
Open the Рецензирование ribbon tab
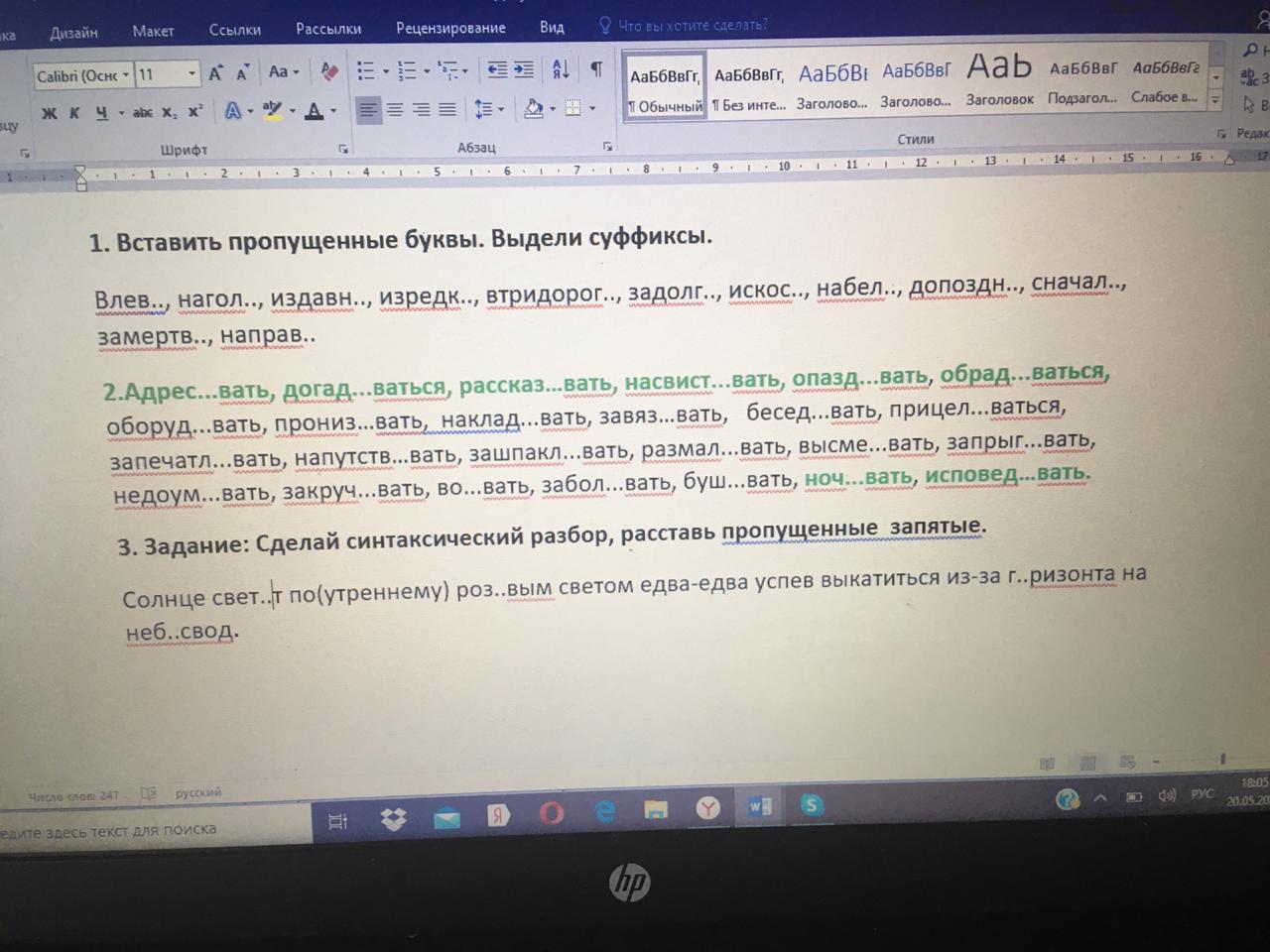[450, 28]
